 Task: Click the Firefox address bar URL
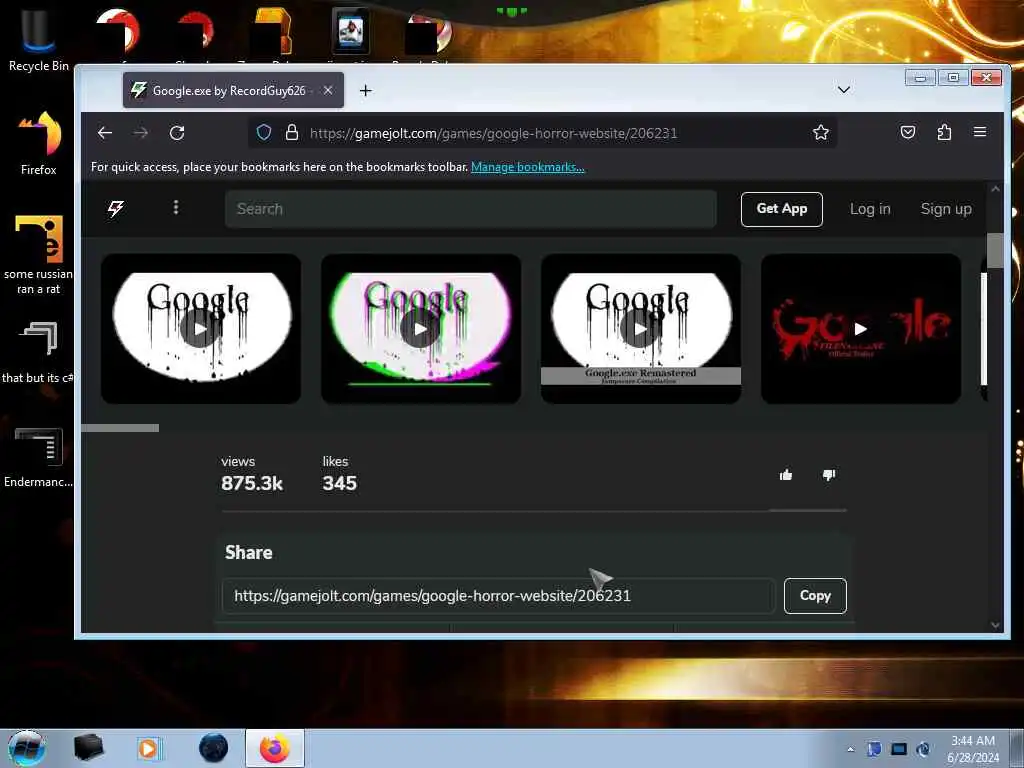tap(493, 133)
